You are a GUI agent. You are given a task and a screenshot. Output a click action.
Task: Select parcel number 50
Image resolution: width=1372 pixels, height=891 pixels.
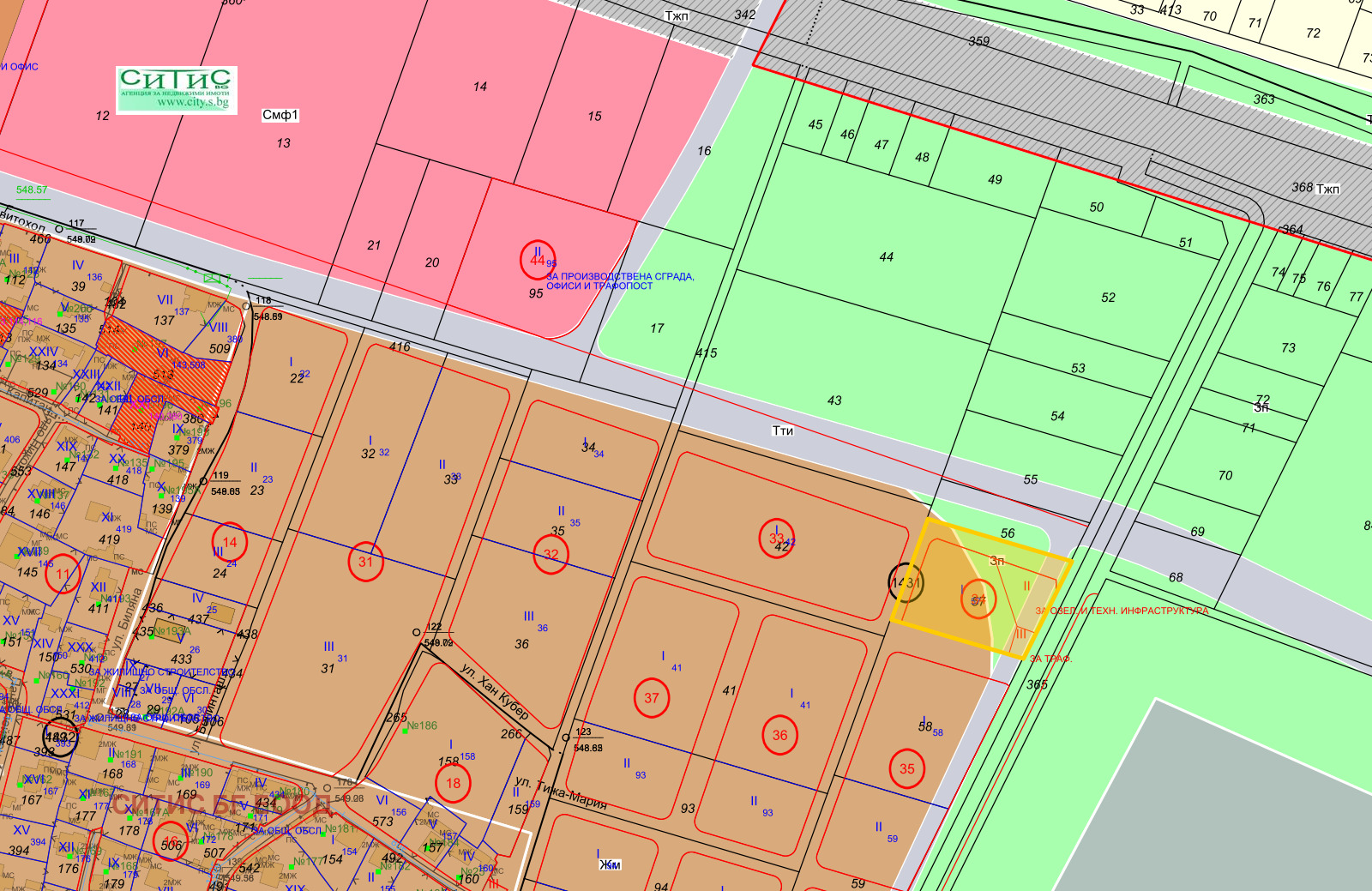1097,207
